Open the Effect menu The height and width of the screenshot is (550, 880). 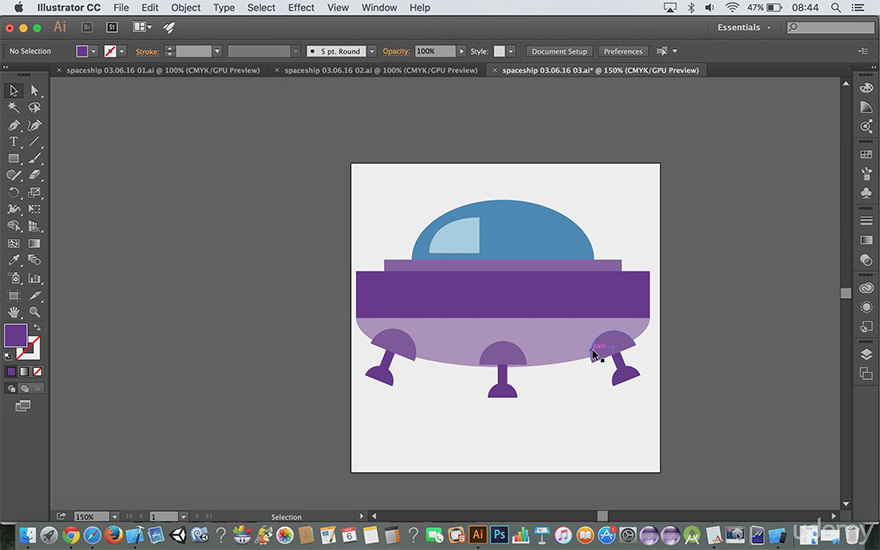(x=301, y=8)
